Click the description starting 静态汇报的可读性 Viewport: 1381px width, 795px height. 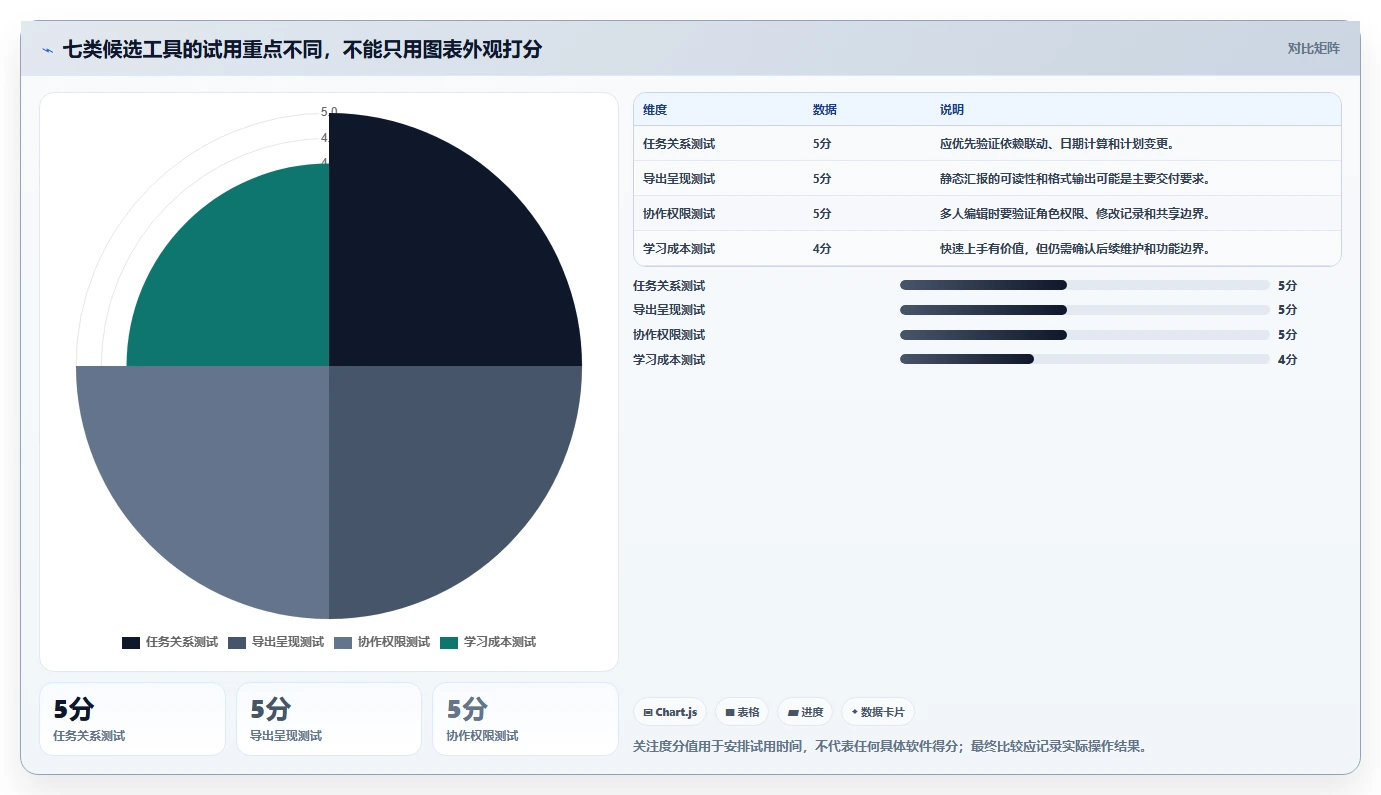(x=1076, y=179)
